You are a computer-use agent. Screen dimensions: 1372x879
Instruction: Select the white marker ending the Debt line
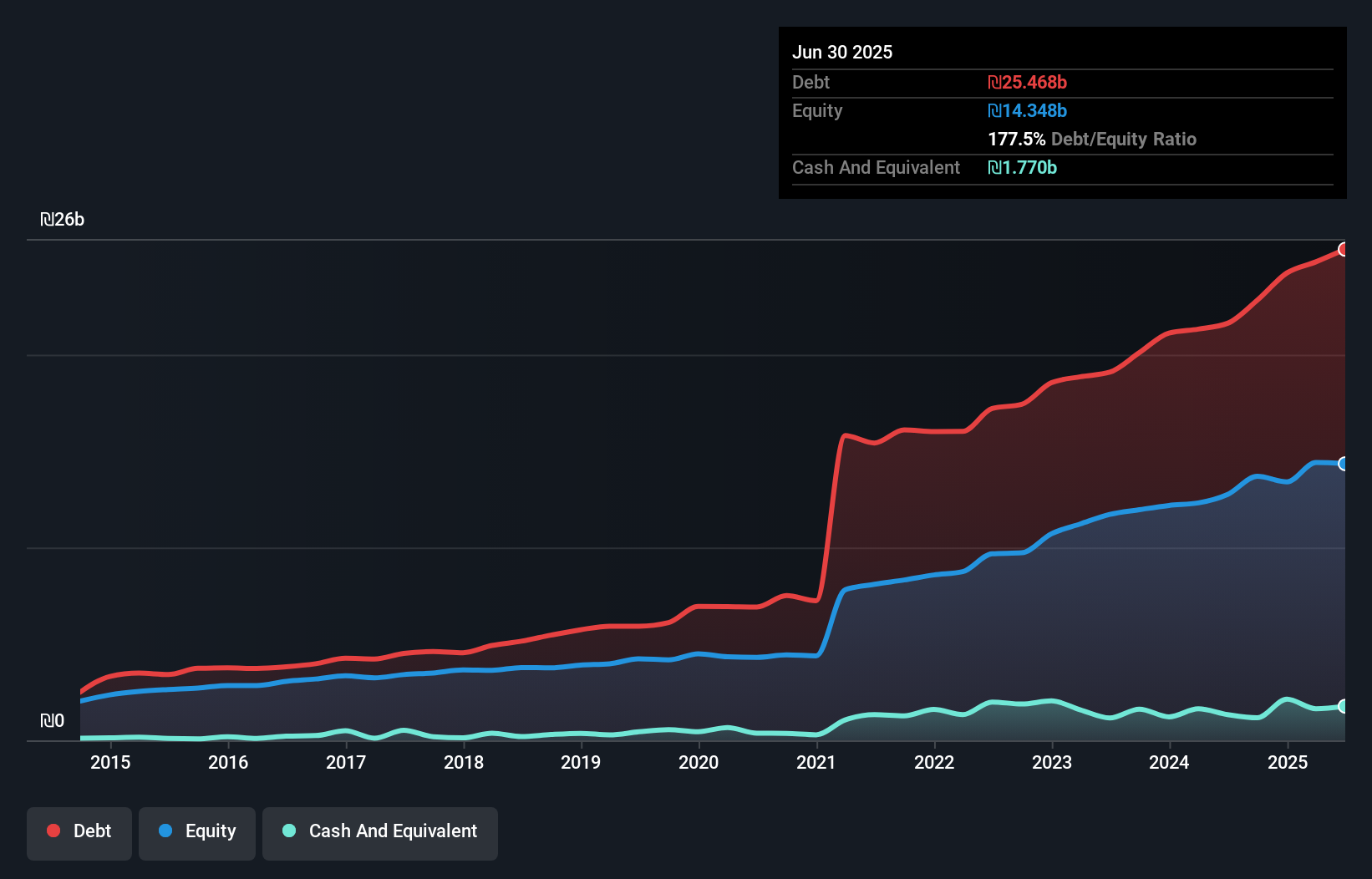coord(1344,249)
